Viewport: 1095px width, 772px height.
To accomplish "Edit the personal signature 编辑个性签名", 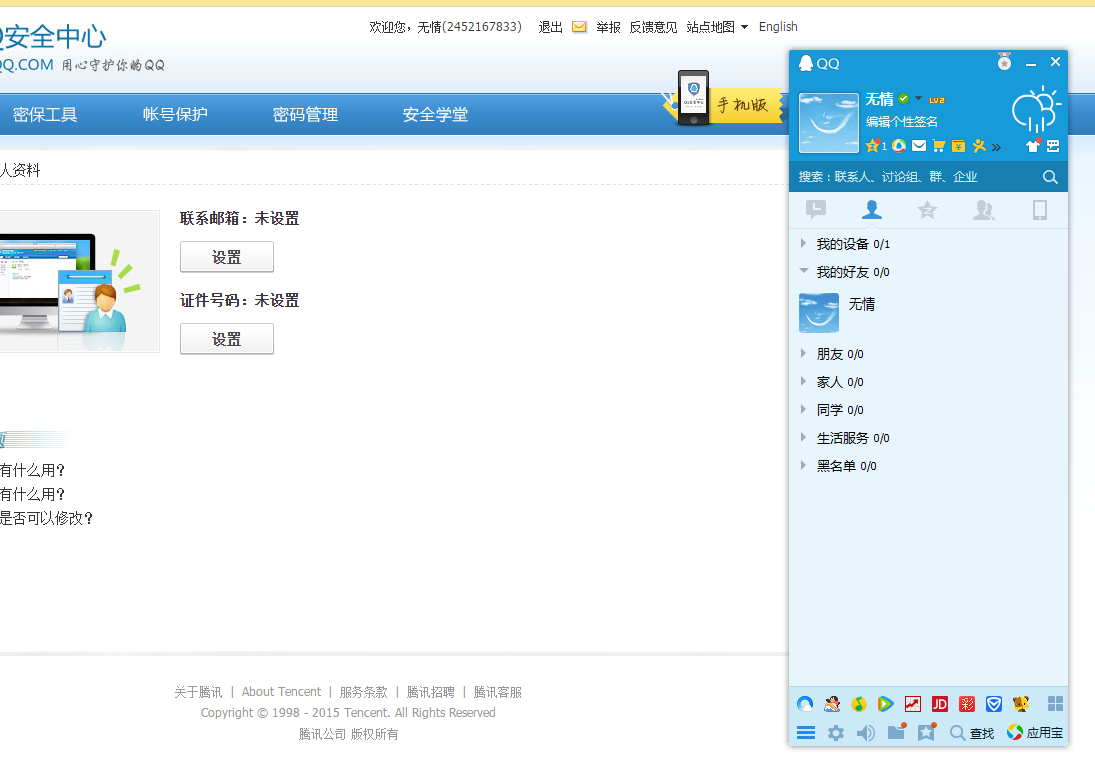I will (902, 122).
